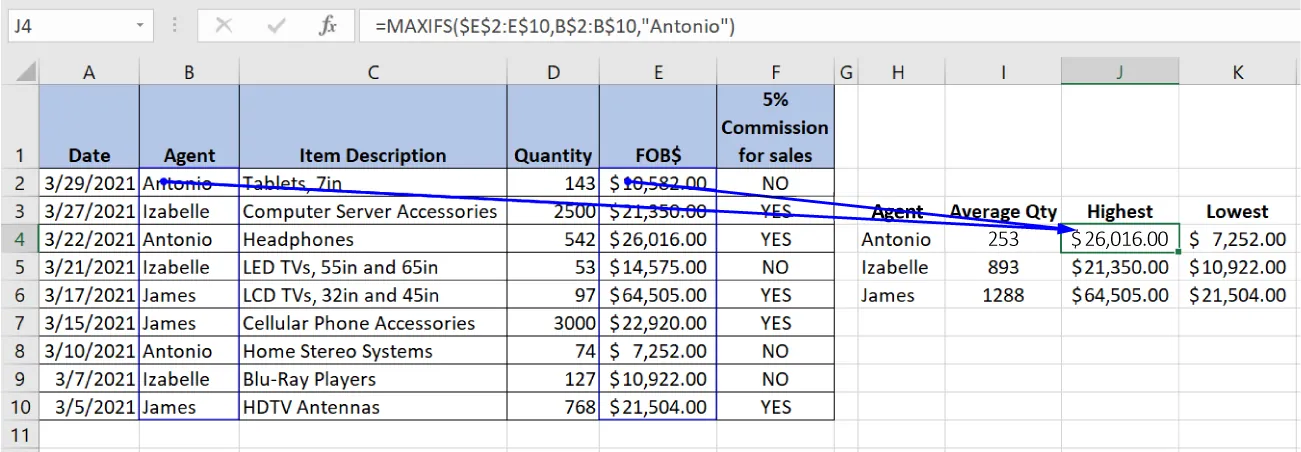Click the Headphones item description cell
The image size is (1301, 452).
pos(372,240)
